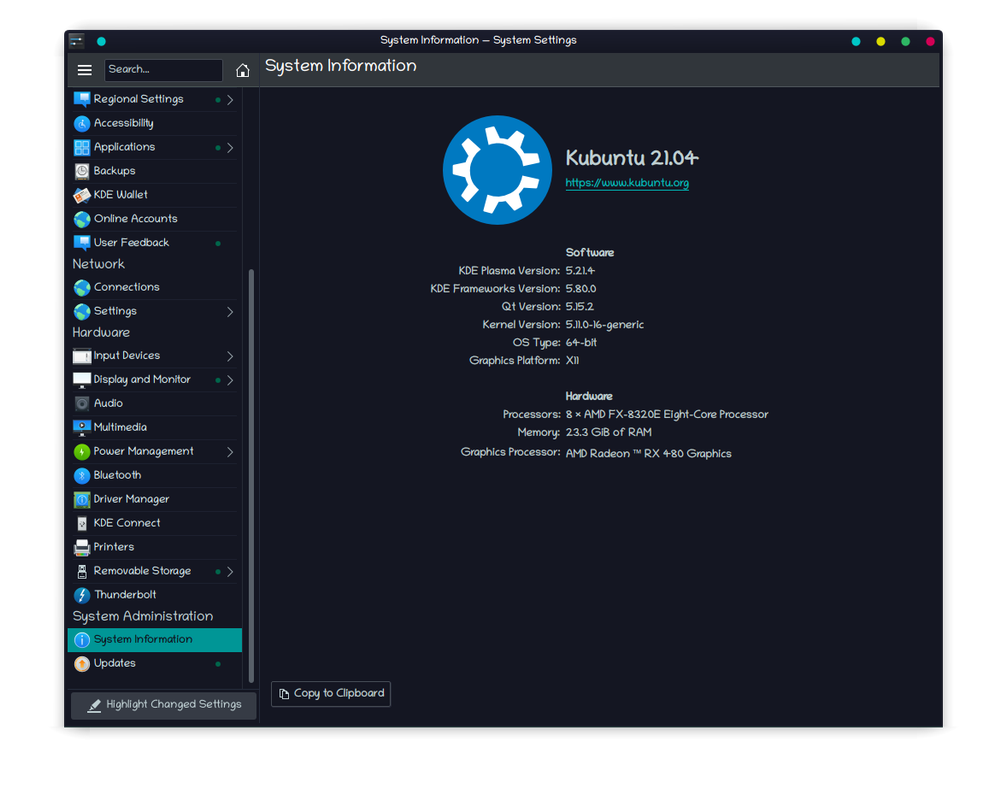Select KDE Wallet in sidebar
Image resolution: width=1007 pixels, height=800 pixels.
pyautogui.click(x=155, y=195)
